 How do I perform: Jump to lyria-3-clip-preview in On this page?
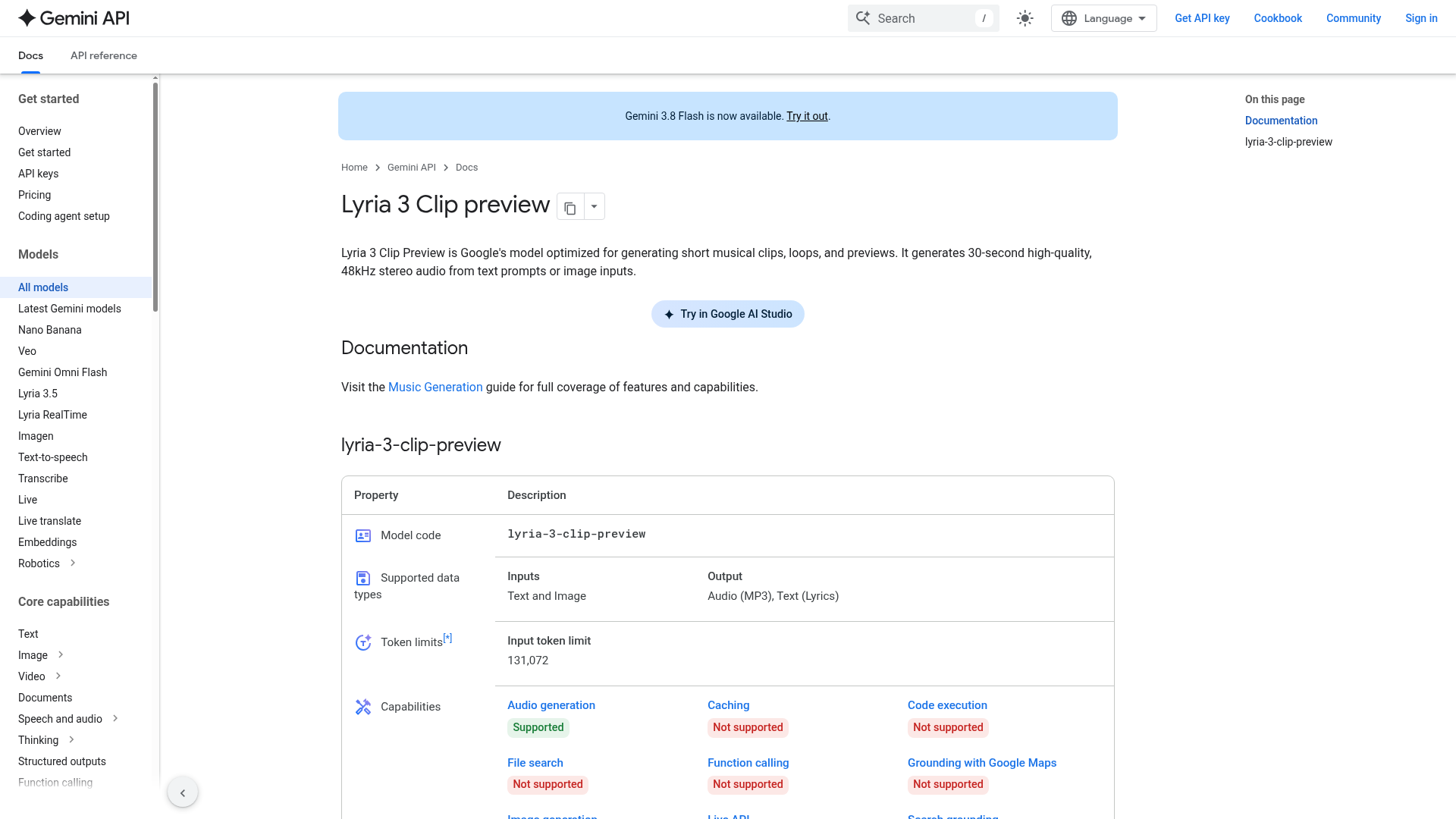pyautogui.click(x=1288, y=142)
